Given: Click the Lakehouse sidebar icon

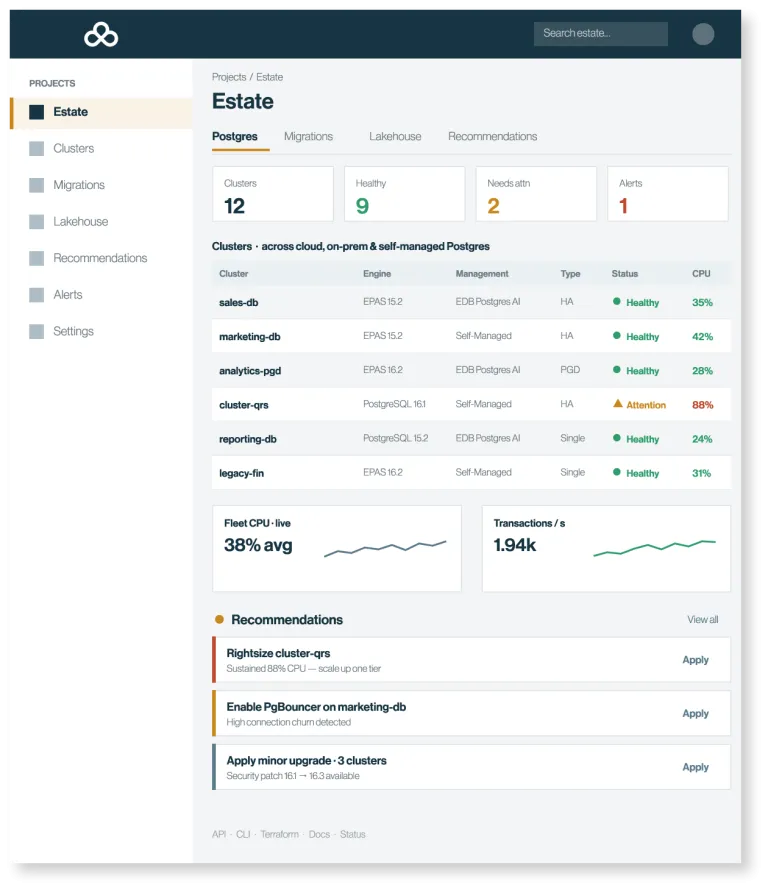Looking at the screenshot, I should tap(36, 222).
